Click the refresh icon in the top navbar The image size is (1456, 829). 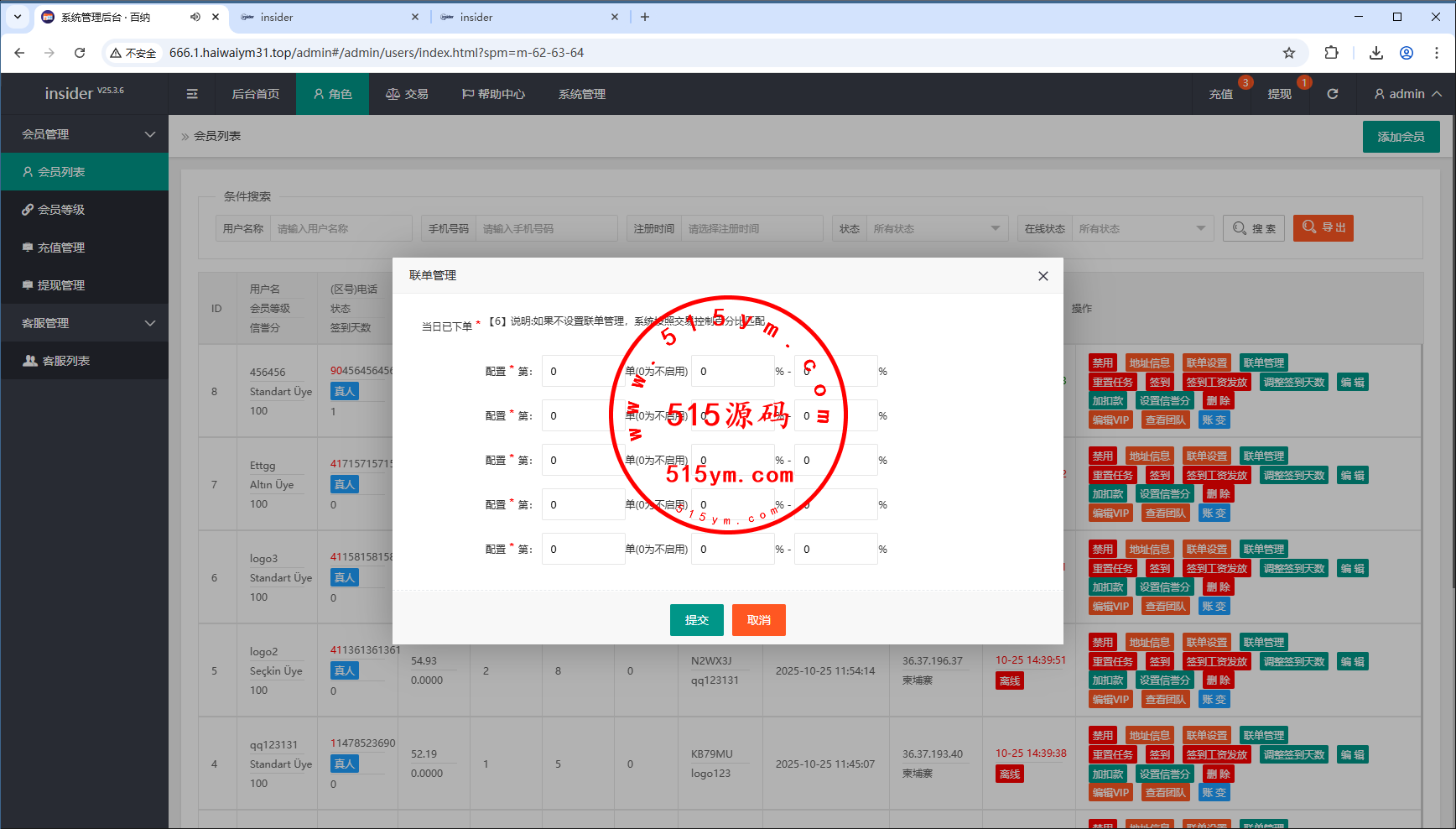point(1332,94)
